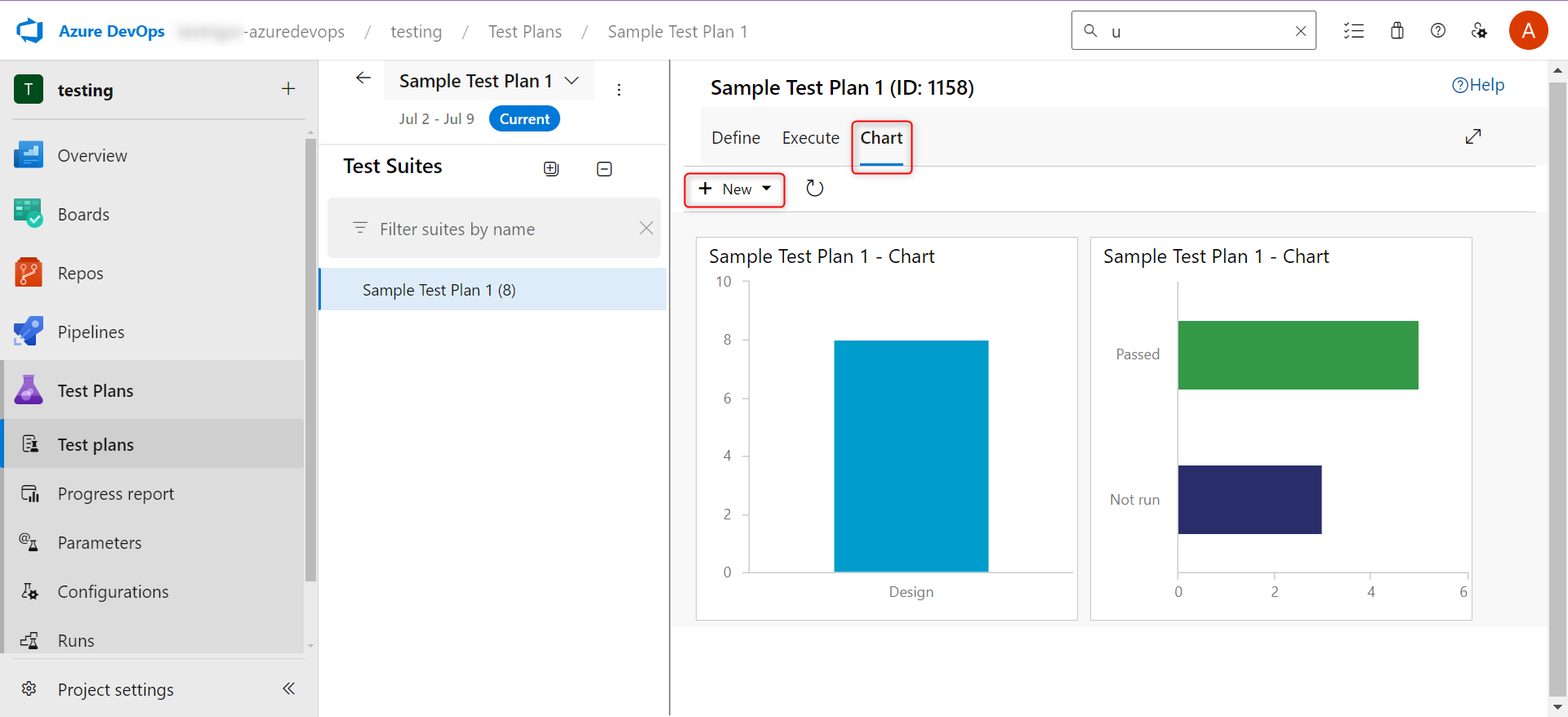This screenshot has width=1568, height=717.
Task: Open the Marketplace shopping bag icon
Action: [1396, 31]
